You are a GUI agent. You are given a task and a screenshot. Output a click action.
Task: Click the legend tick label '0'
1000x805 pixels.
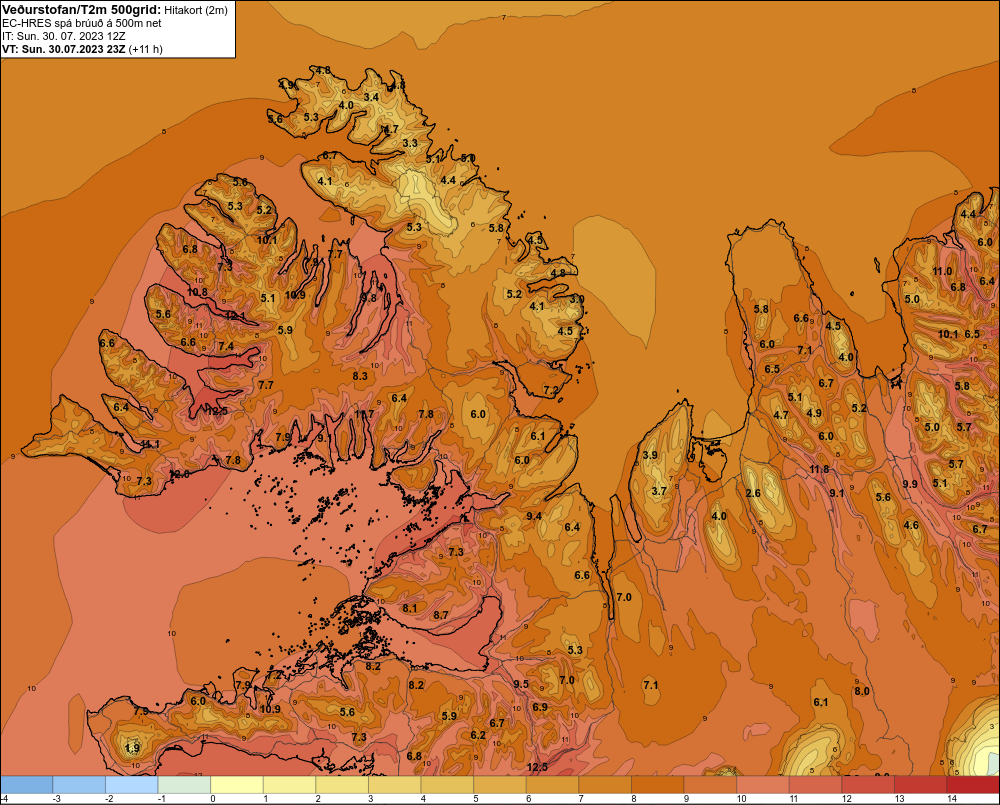click(213, 799)
